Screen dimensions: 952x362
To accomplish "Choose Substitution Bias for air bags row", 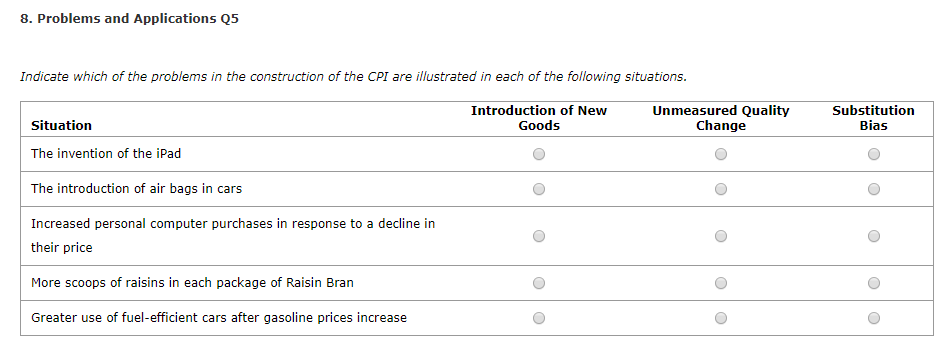I will pyautogui.click(x=874, y=190).
